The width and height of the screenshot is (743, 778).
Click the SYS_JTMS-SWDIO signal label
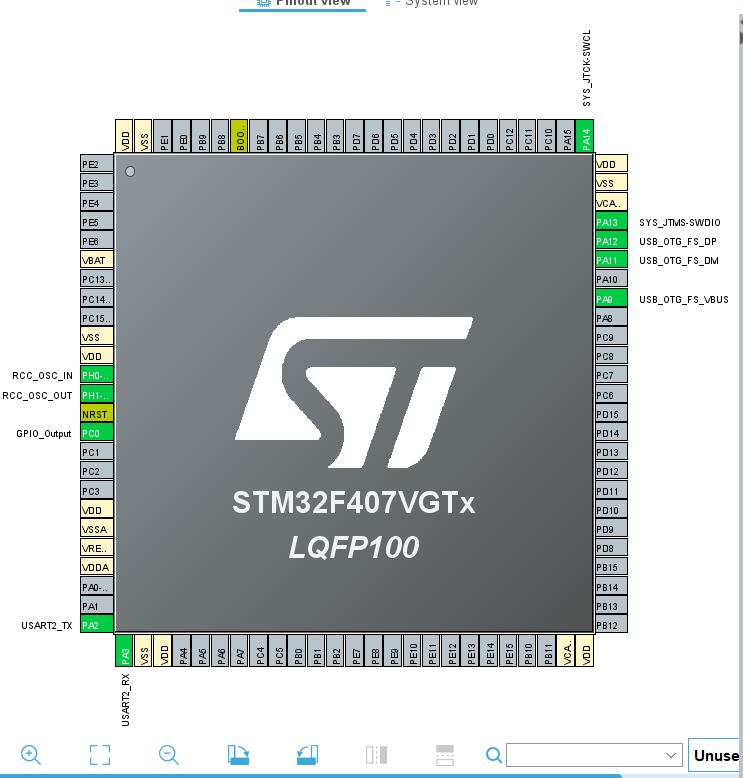point(679,222)
